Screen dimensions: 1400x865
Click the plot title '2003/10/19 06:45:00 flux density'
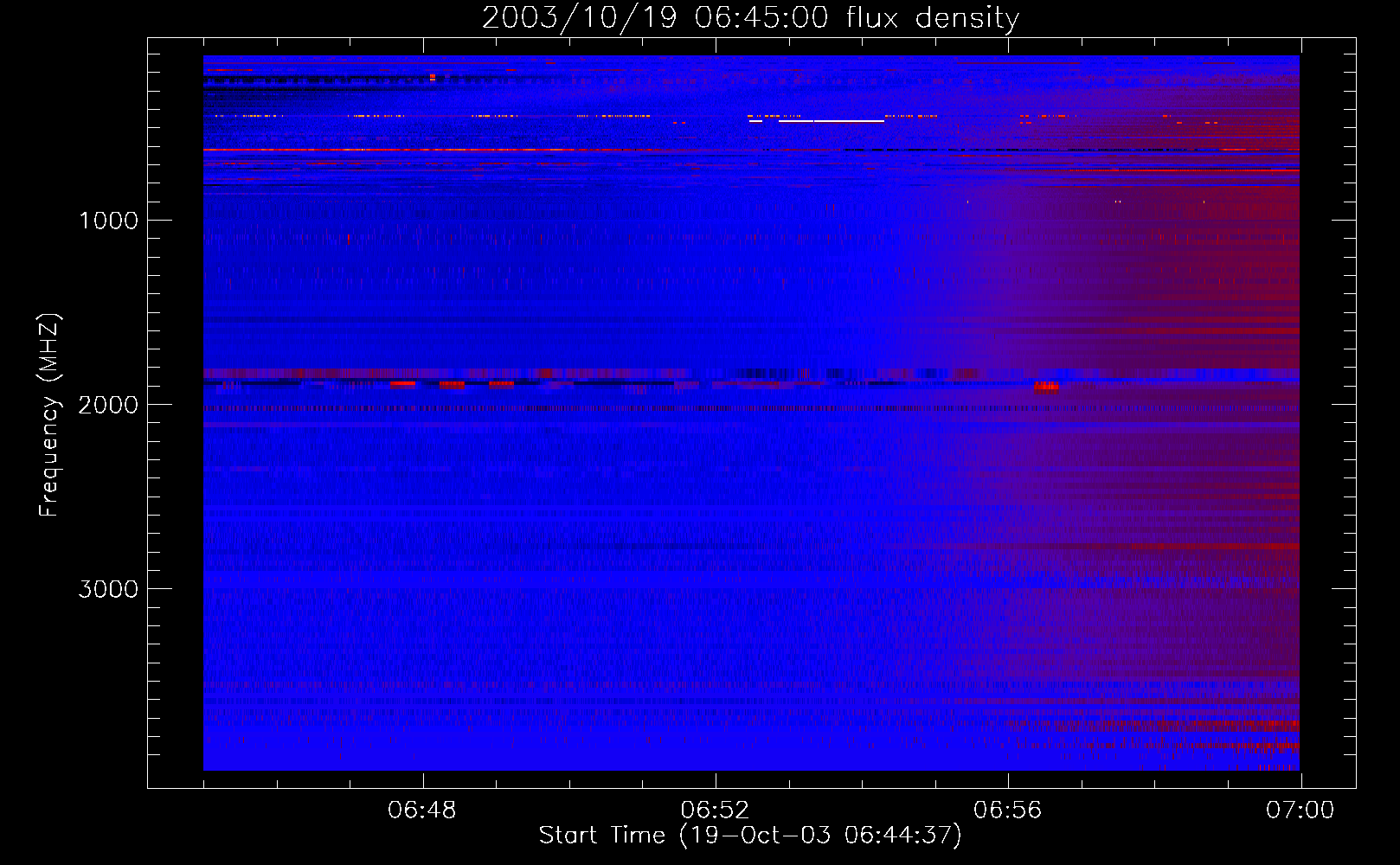pyautogui.click(x=750, y=17)
